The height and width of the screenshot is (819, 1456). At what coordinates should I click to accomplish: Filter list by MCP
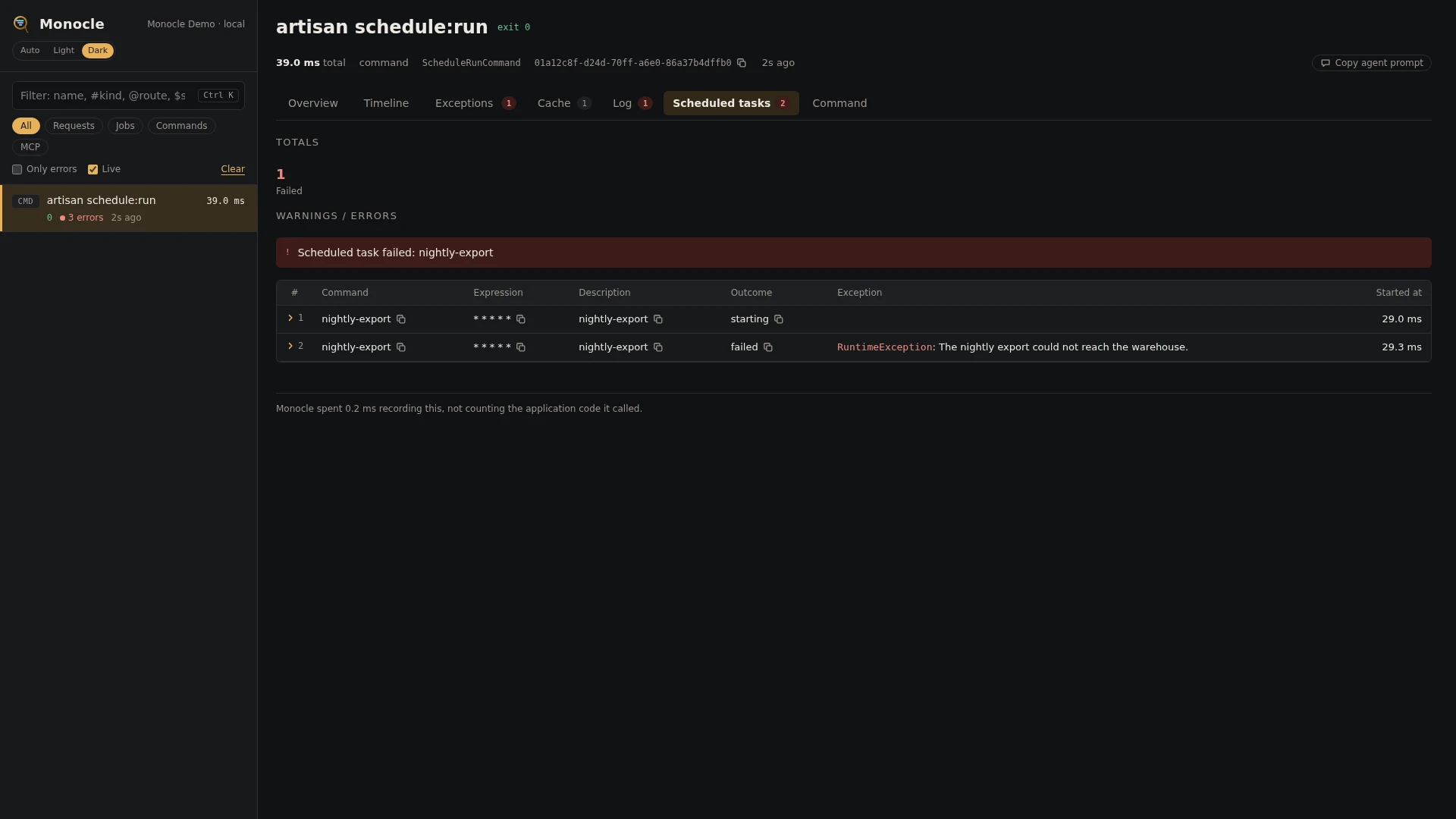tap(30, 147)
